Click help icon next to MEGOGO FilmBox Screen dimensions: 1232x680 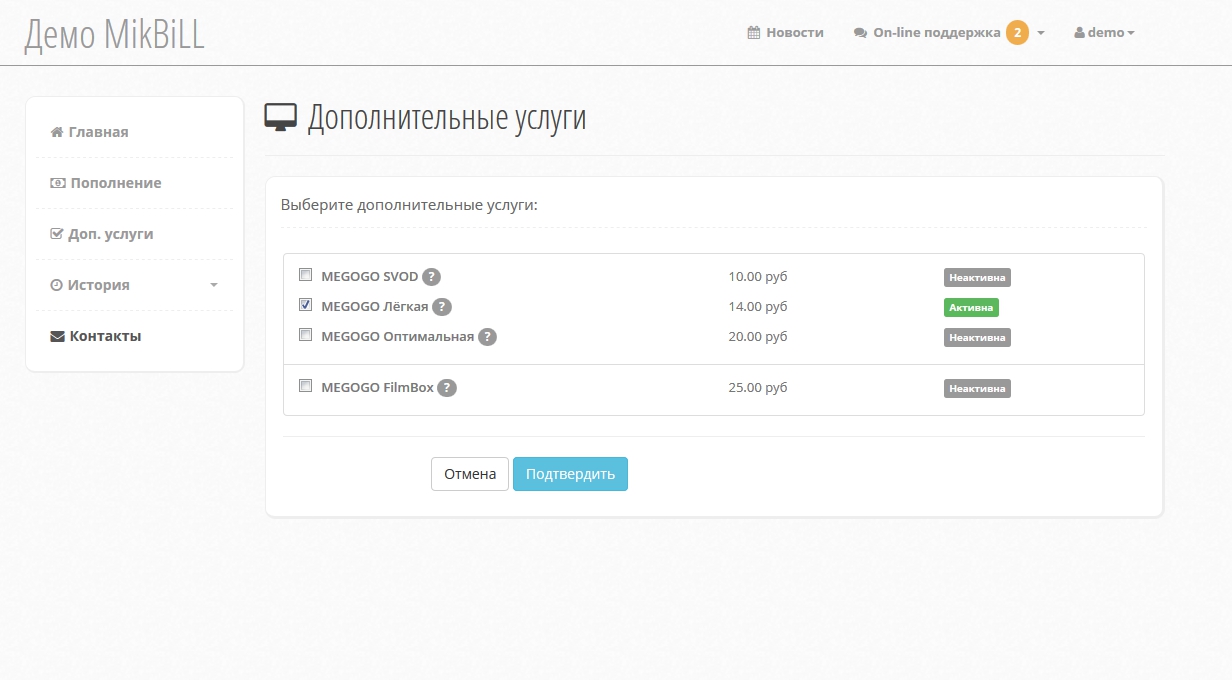pyautogui.click(x=447, y=388)
